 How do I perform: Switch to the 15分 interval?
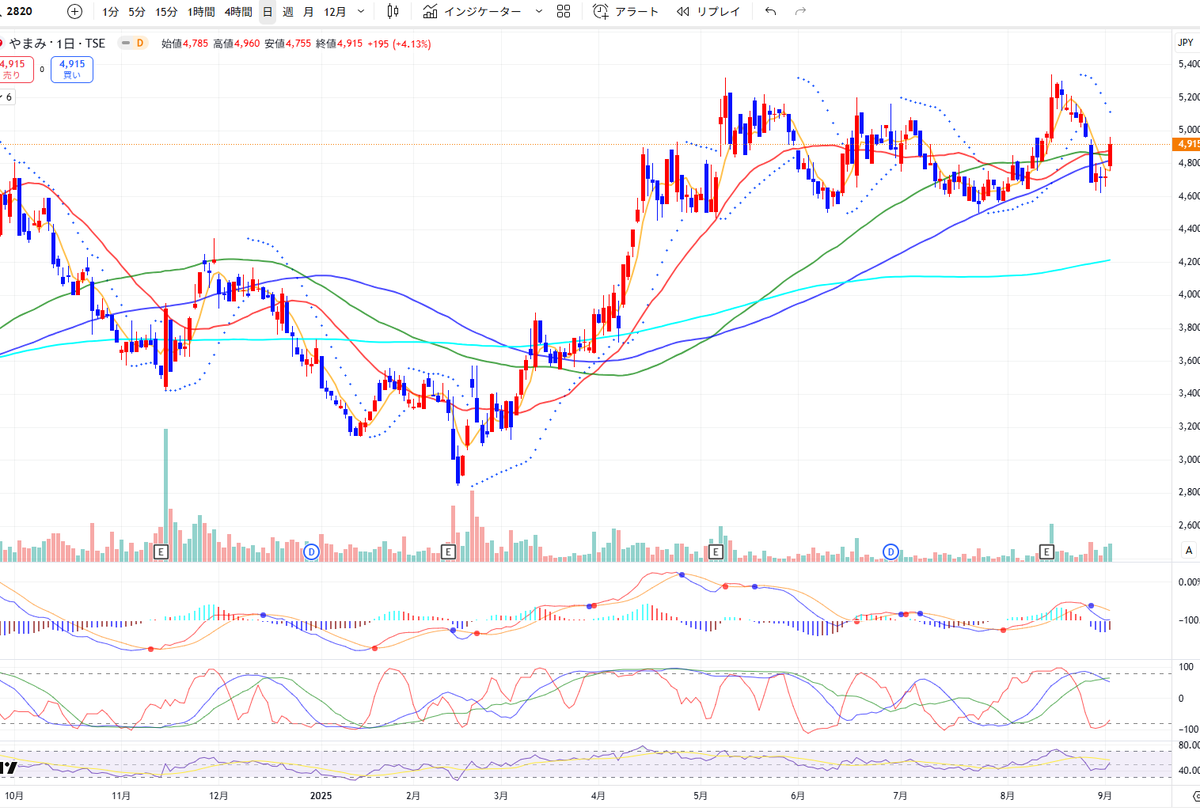point(166,12)
